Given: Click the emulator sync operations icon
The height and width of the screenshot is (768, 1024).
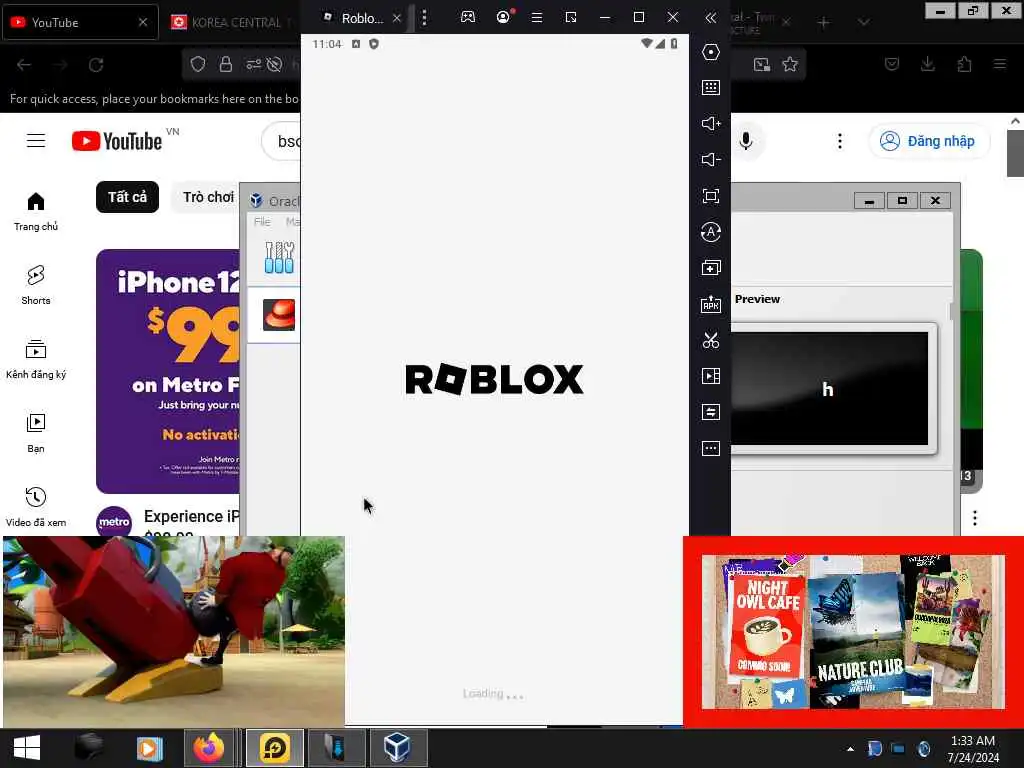Looking at the screenshot, I should pos(711,412).
